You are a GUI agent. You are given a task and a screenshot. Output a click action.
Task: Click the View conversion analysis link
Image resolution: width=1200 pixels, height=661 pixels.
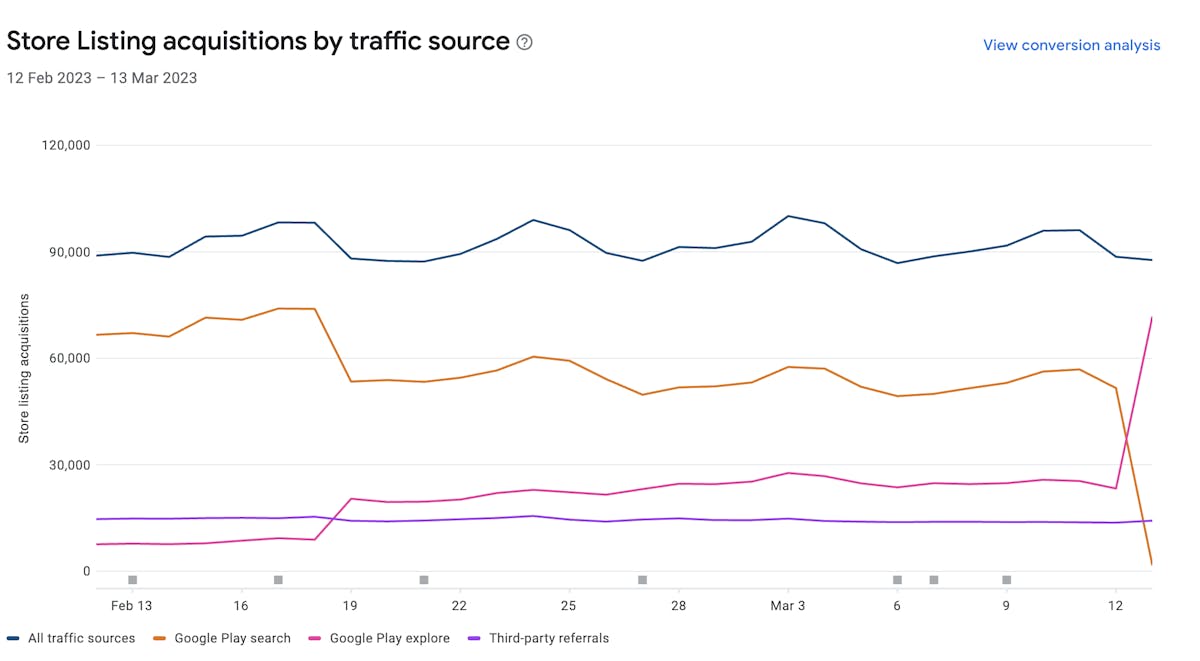tap(1072, 45)
